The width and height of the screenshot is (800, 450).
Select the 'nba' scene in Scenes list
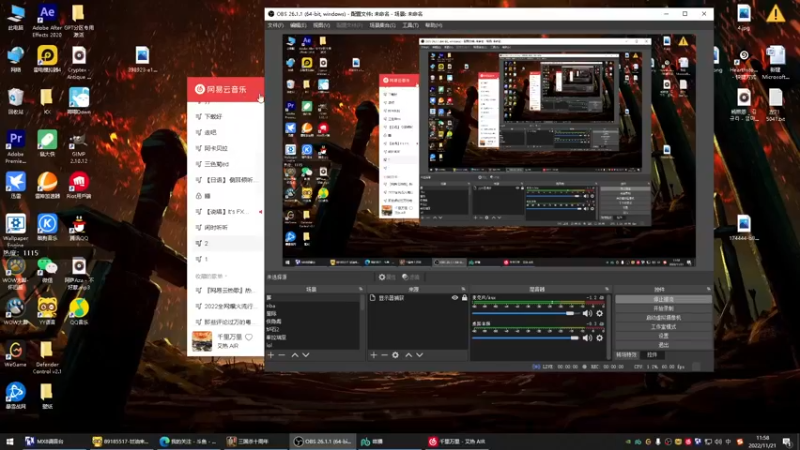pyautogui.click(x=271, y=306)
